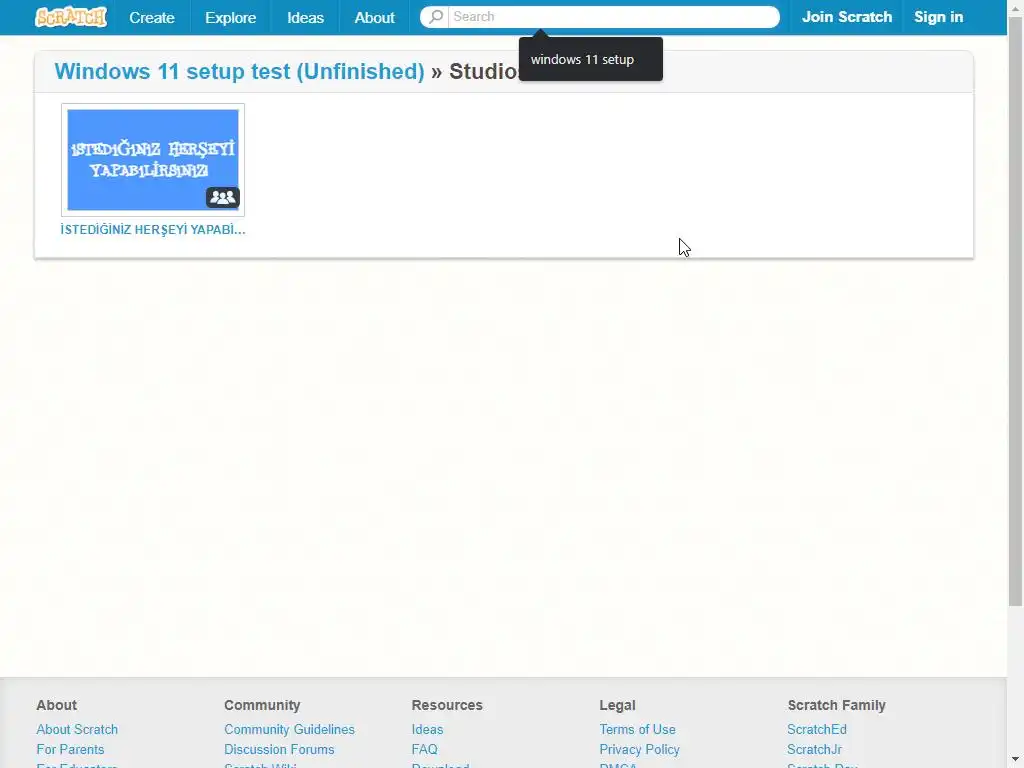Image resolution: width=1024 pixels, height=768 pixels.
Task: Open About Scratch footer link
Action: tap(77, 729)
